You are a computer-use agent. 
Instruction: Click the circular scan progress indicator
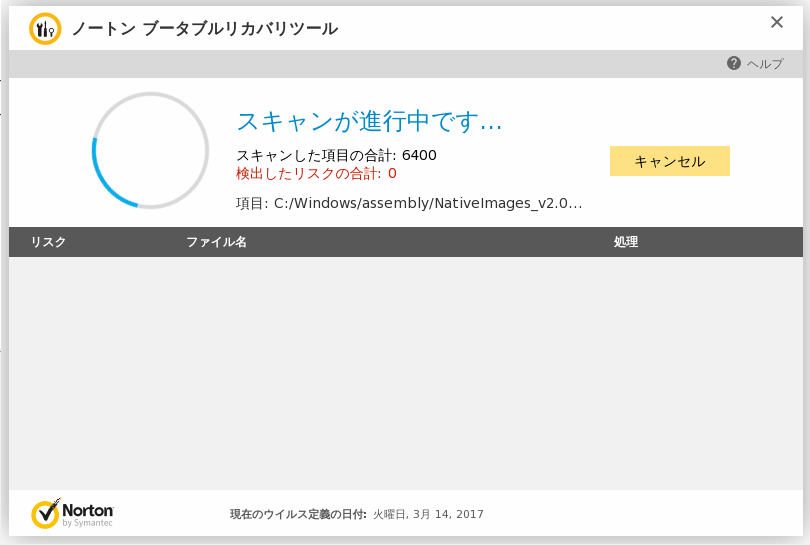(x=150, y=150)
